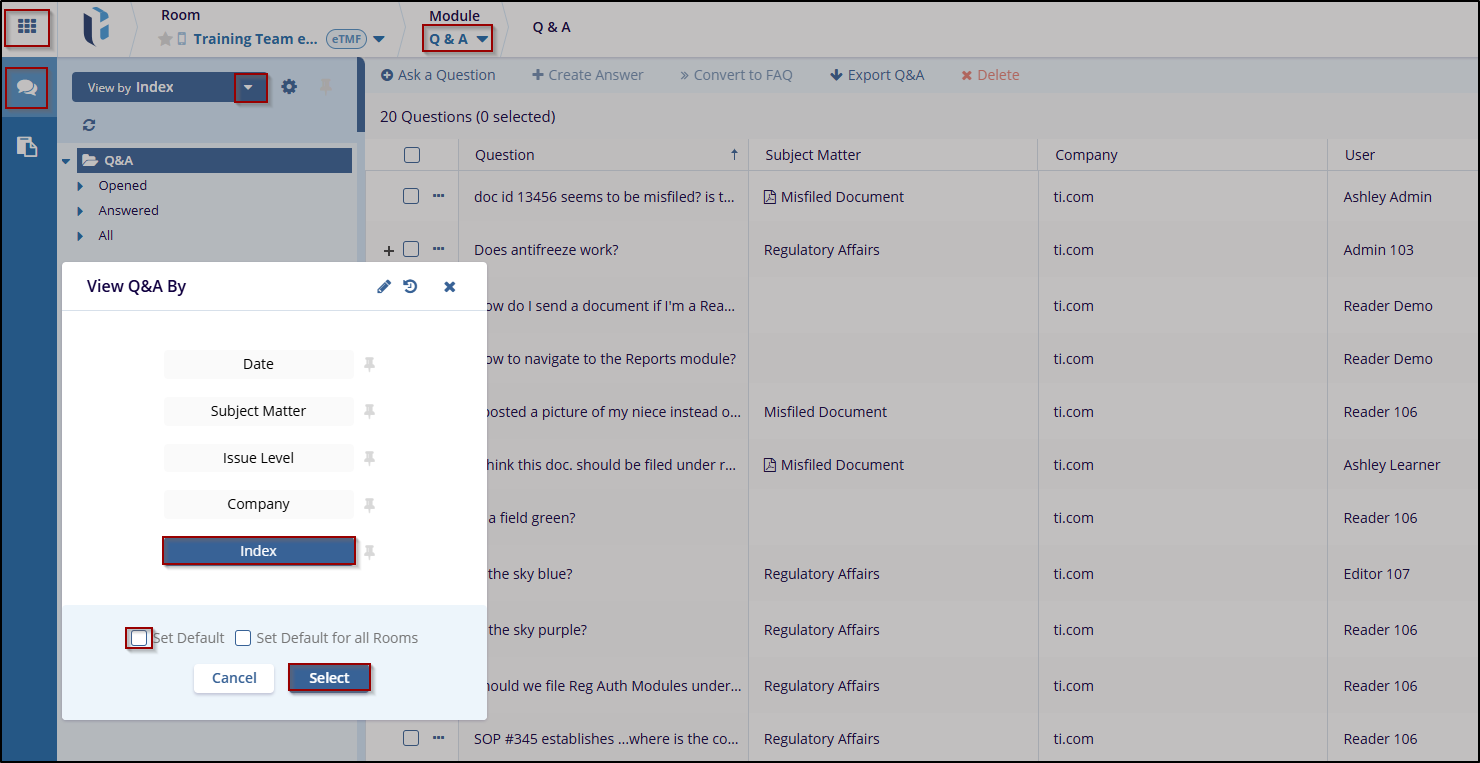Click the gear settings icon beside View by
Image resolution: width=1480 pixels, height=763 pixels.
[x=289, y=87]
